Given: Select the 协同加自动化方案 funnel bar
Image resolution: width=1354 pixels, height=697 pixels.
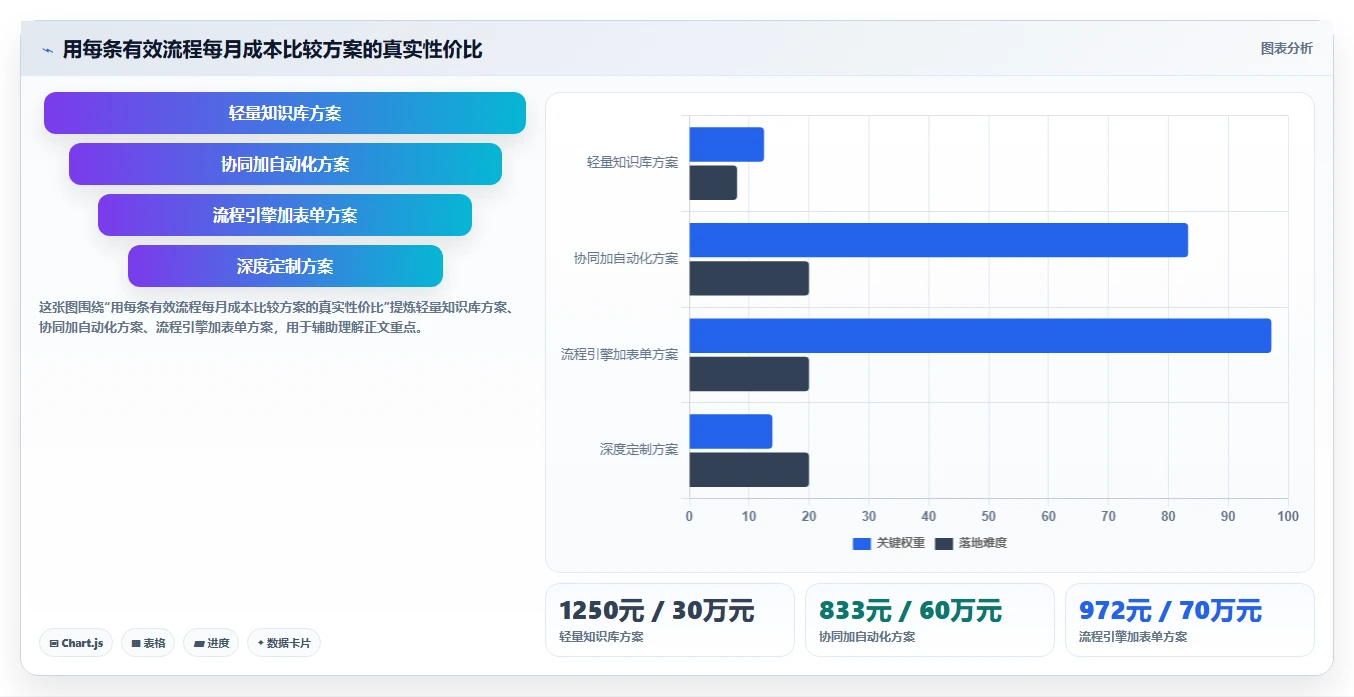Looking at the screenshot, I should coord(285,164).
